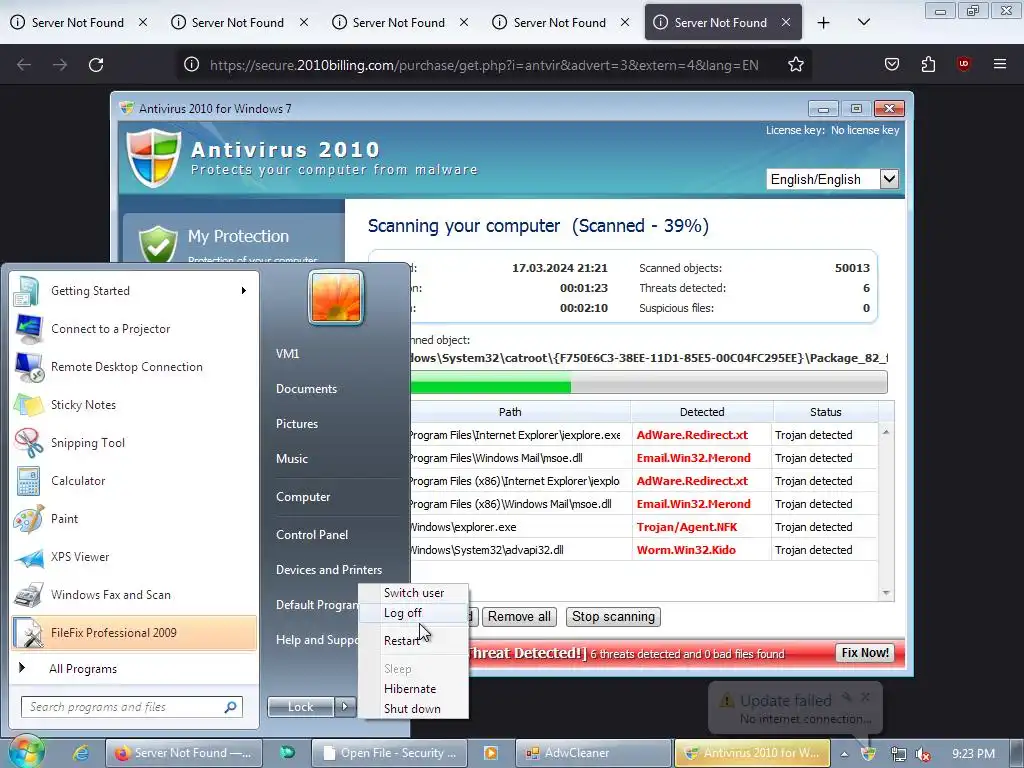This screenshot has width=1024, height=768.
Task: Open the list all tabs chevron
Action: (x=863, y=22)
